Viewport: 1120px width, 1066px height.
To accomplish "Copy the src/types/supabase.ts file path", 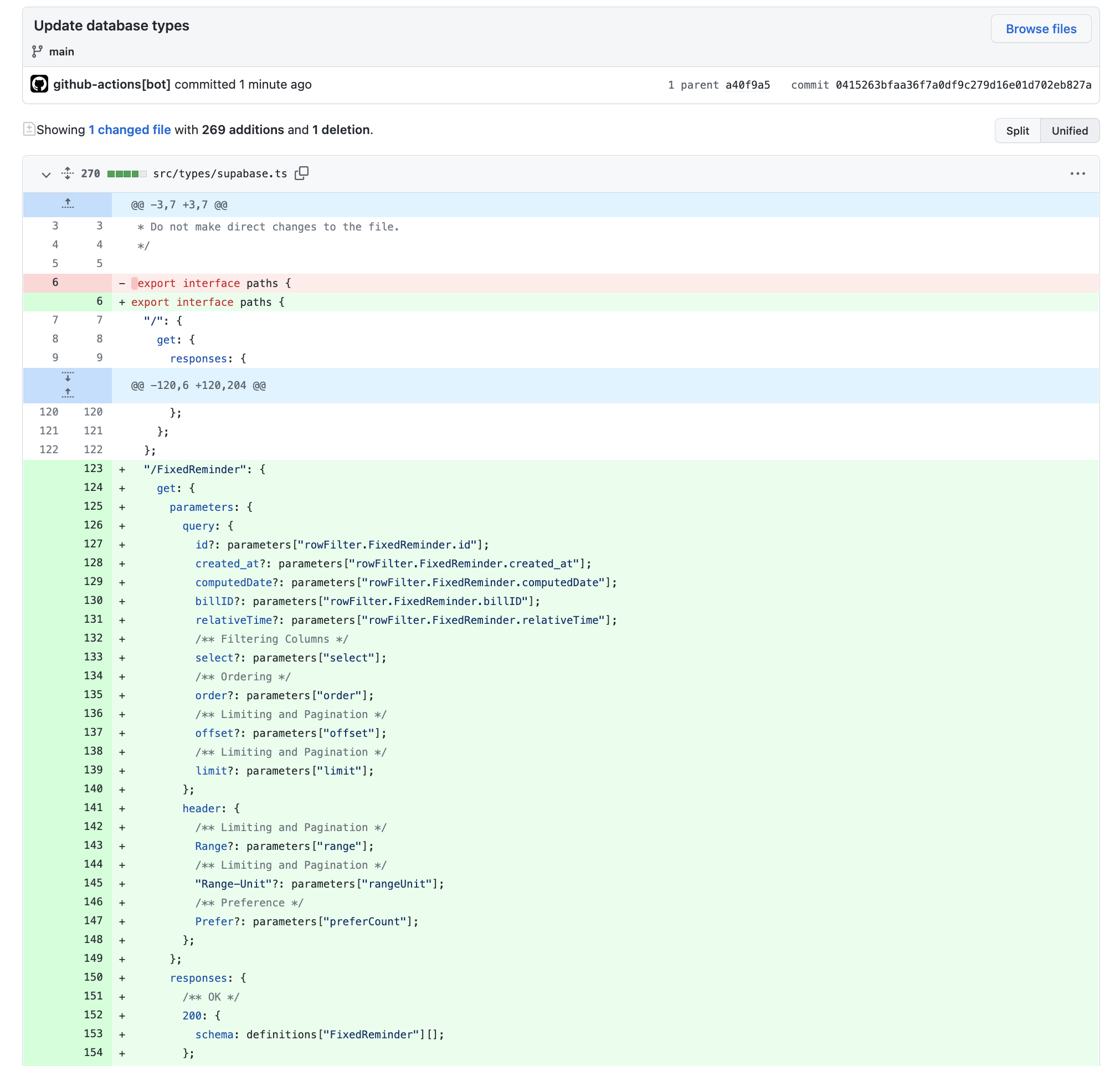I will coord(302,173).
